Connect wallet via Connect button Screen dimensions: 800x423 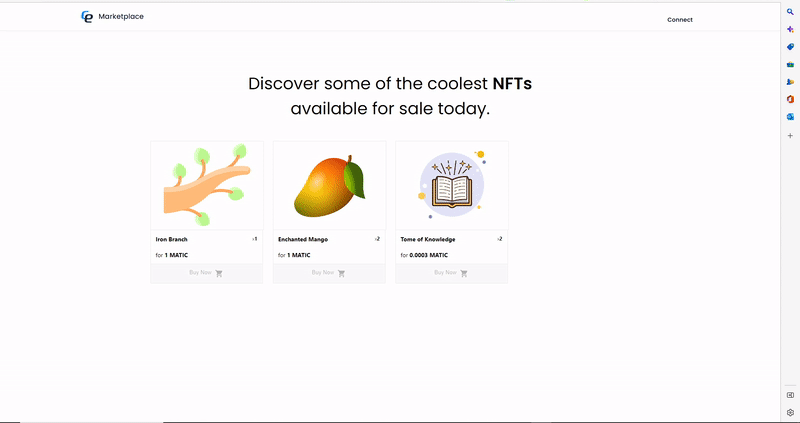[680, 20]
